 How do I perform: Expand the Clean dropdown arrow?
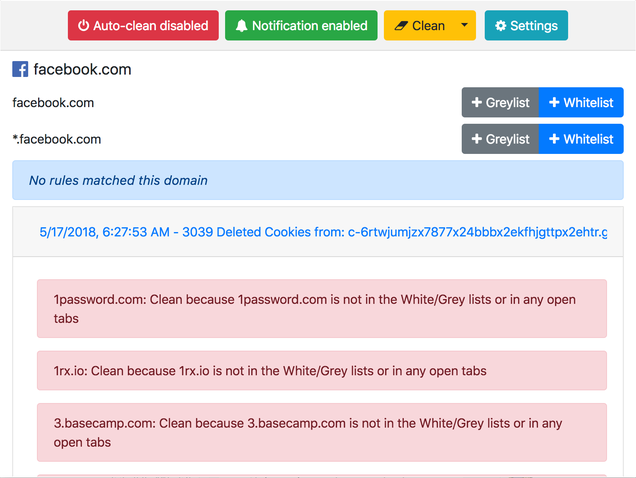tap(464, 26)
